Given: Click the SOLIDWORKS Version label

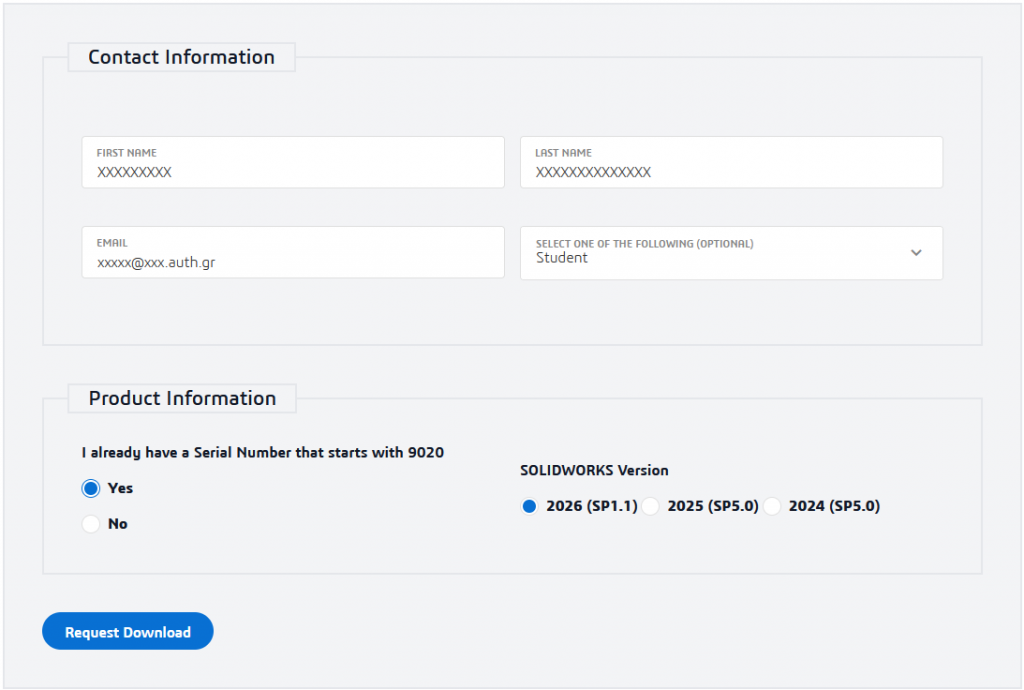Looking at the screenshot, I should [594, 470].
